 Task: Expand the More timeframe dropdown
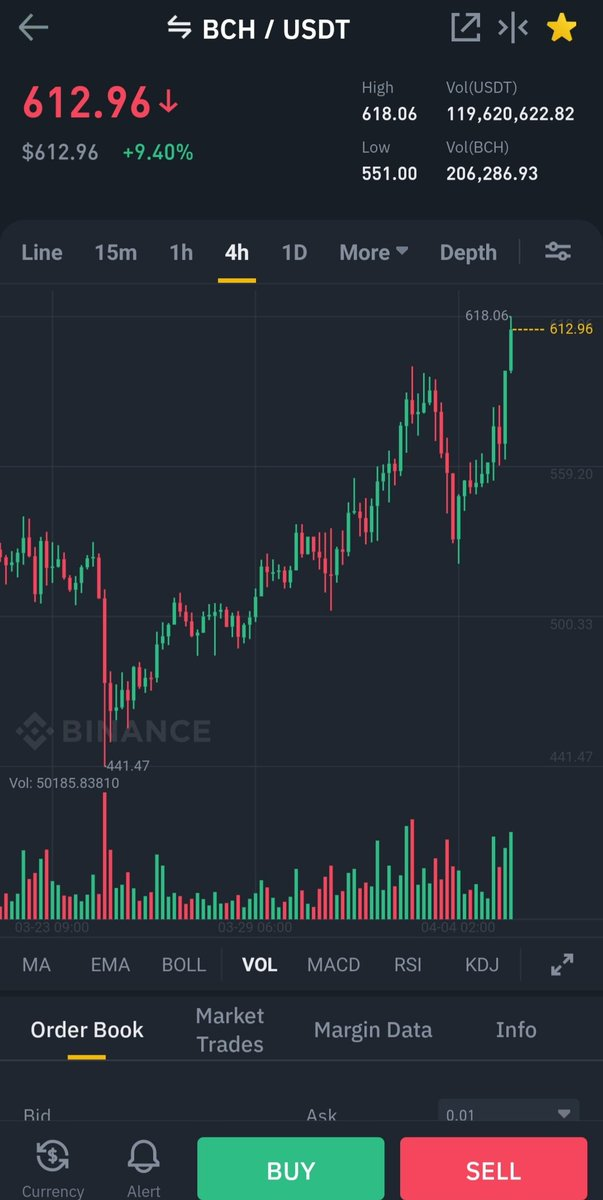point(373,252)
